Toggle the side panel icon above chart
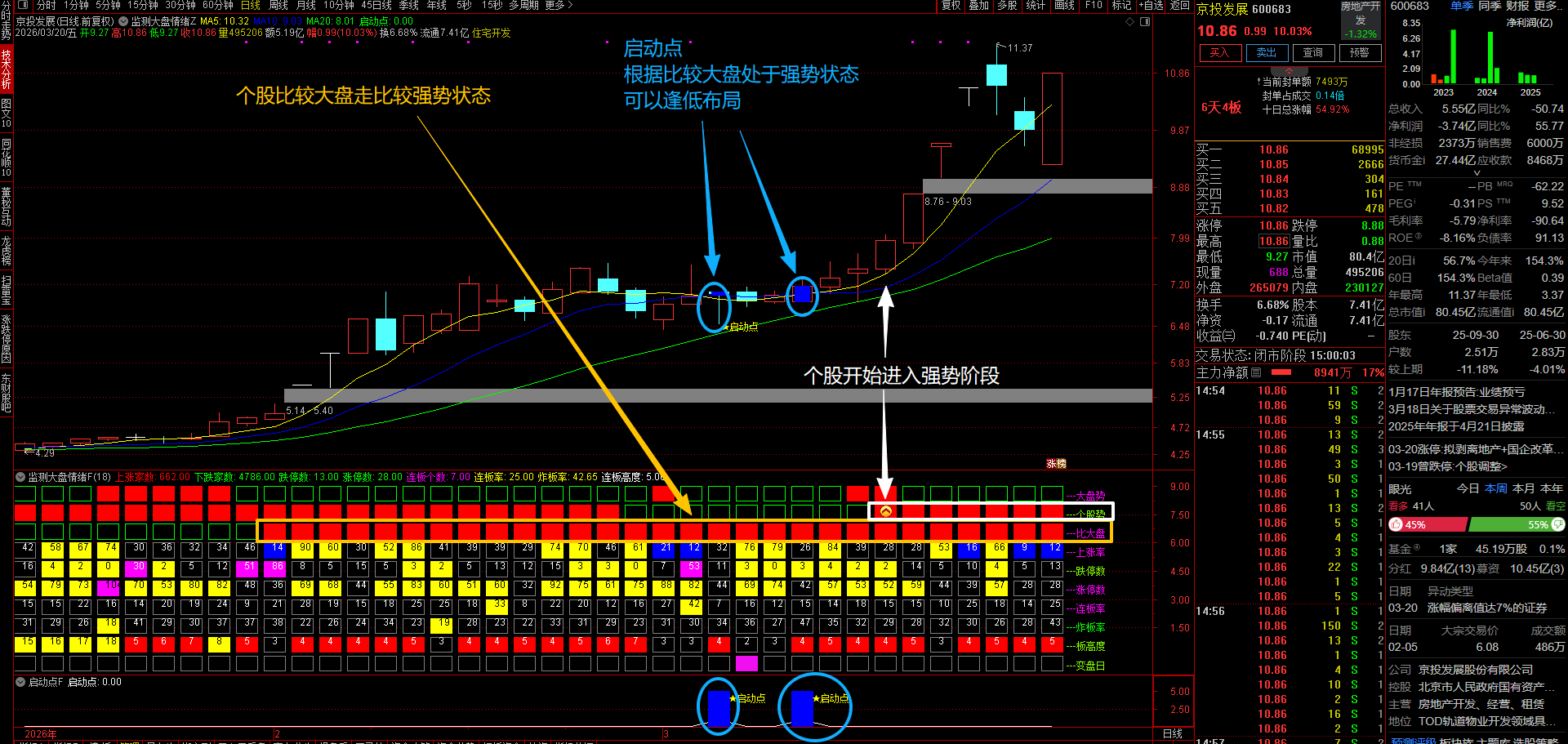 [1145, 21]
